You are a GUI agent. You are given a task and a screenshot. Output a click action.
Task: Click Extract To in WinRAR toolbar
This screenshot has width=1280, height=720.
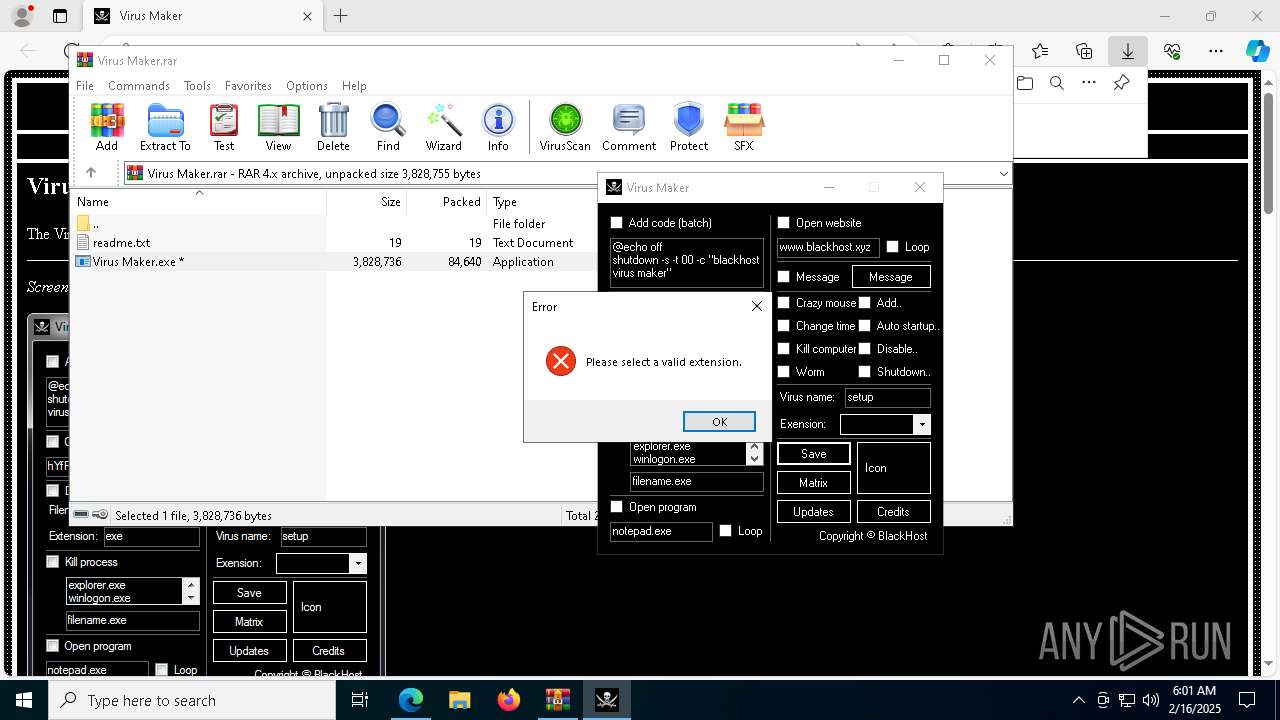[165, 127]
